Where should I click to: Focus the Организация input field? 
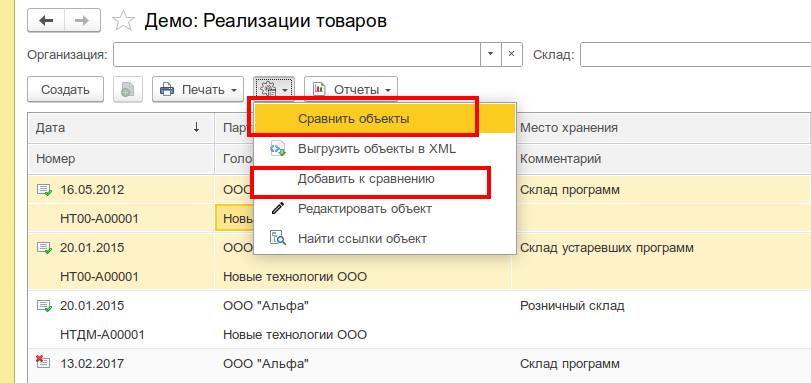tap(297, 54)
